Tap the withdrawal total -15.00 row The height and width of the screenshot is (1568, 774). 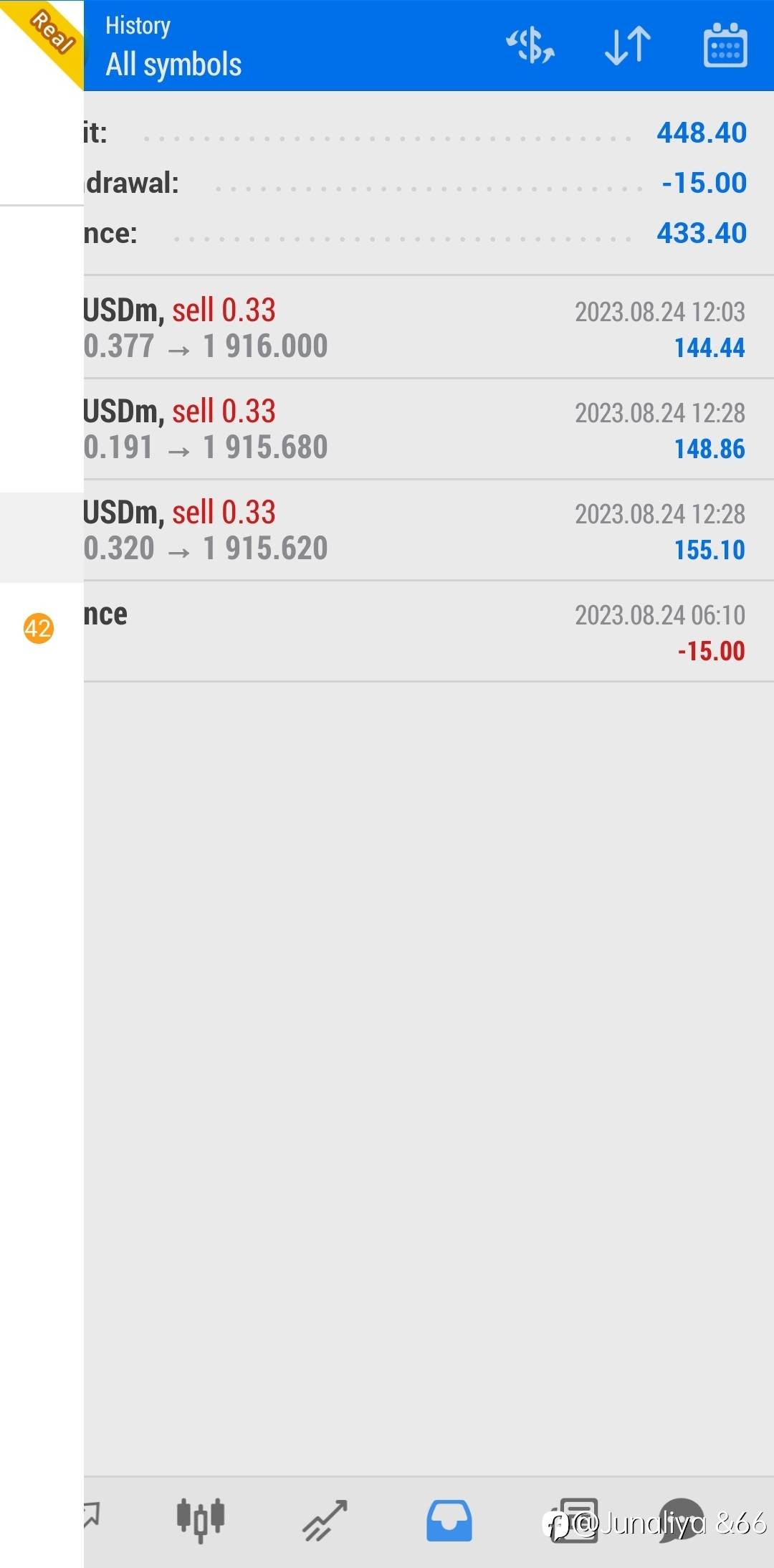[x=416, y=183]
